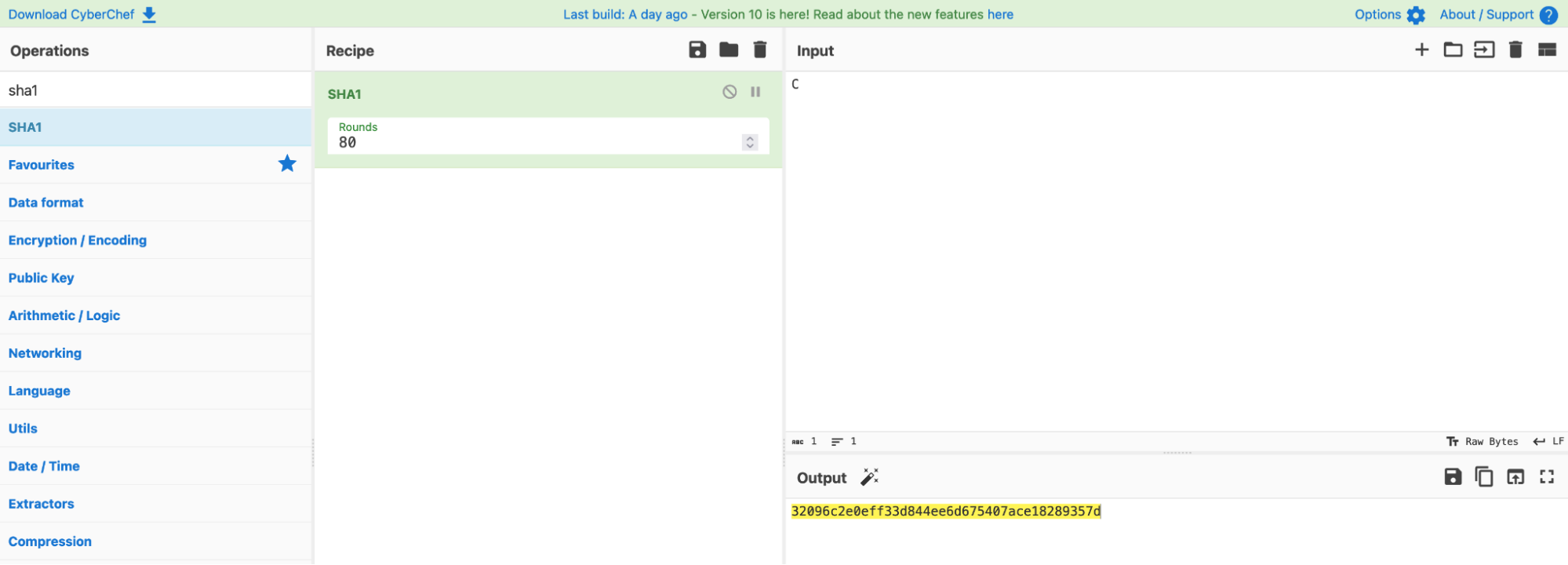Click the About / Support question mark icon
The image size is (1568, 565).
[x=1548, y=15]
